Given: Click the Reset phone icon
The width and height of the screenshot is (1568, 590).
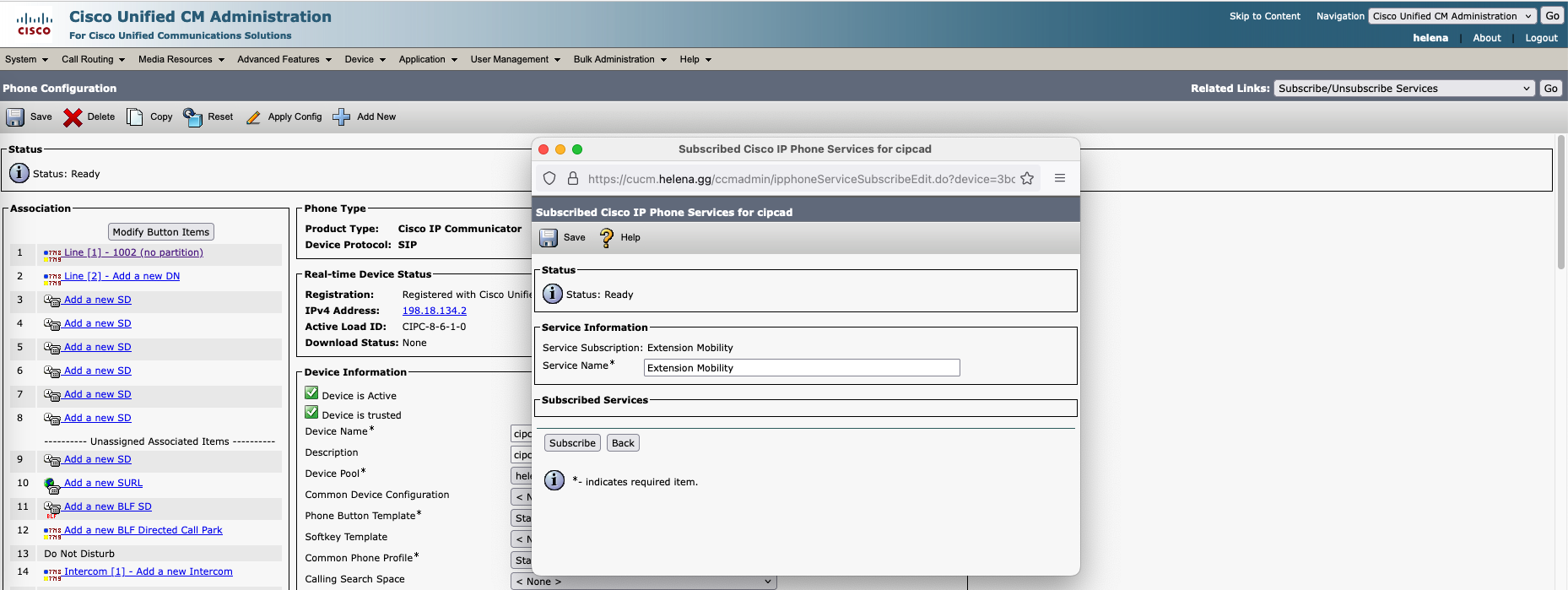Looking at the screenshot, I should (192, 117).
